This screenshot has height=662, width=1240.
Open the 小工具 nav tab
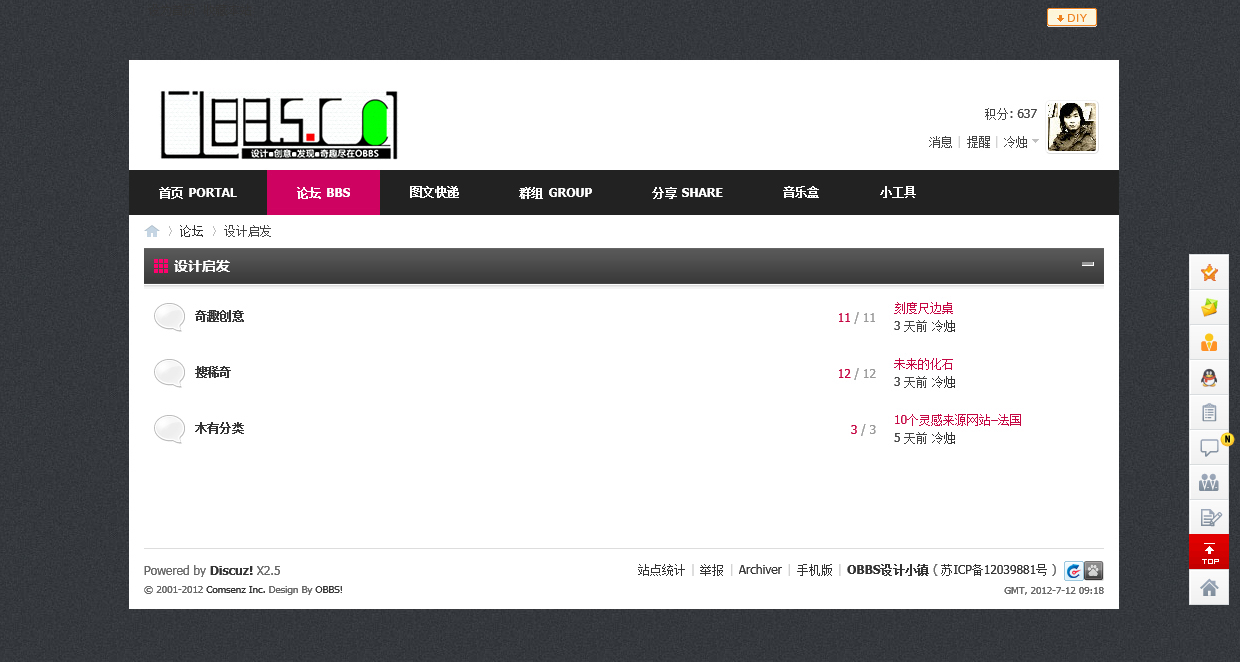[898, 193]
